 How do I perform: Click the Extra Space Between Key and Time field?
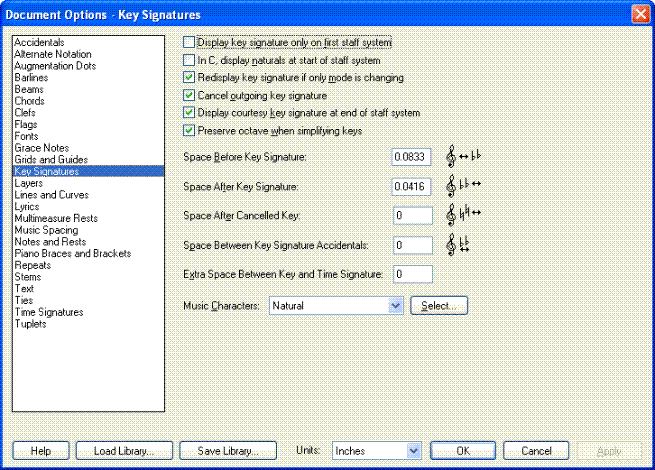[x=412, y=274]
